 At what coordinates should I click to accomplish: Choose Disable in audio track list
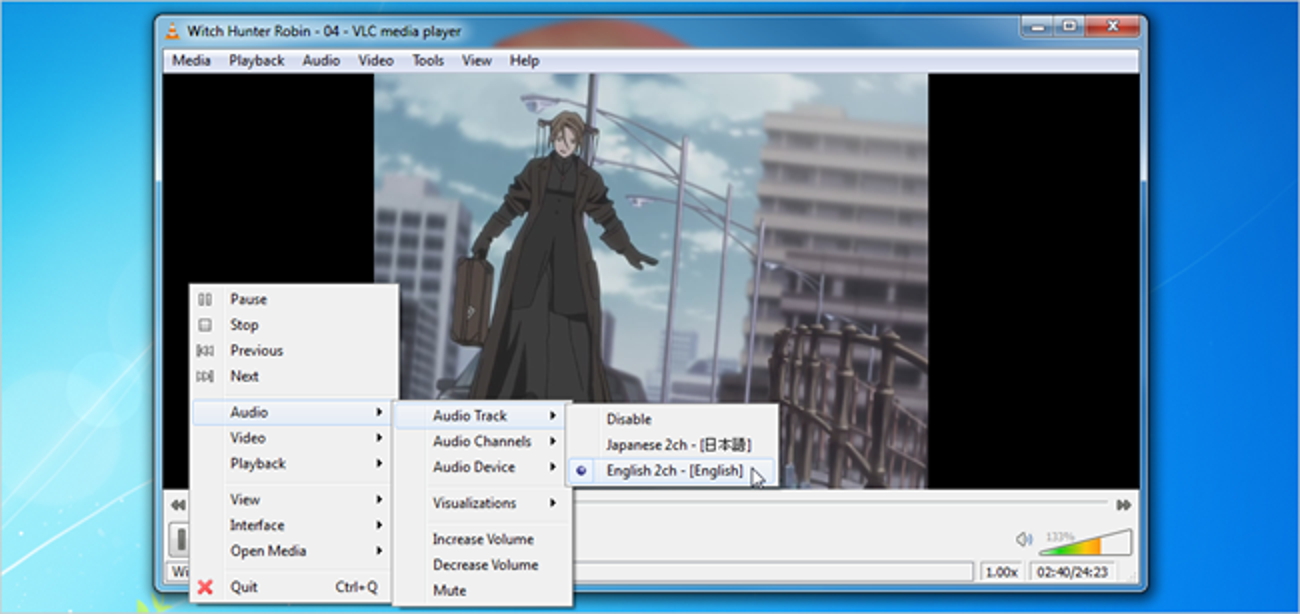[x=628, y=419]
